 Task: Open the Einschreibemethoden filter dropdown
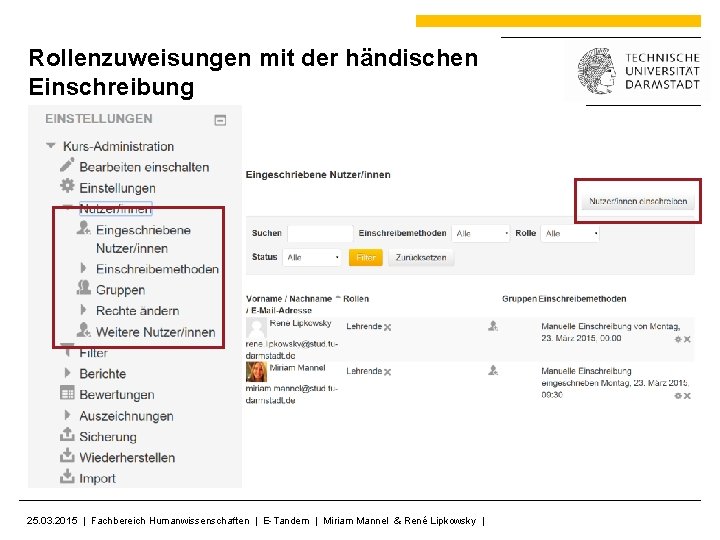(481, 233)
